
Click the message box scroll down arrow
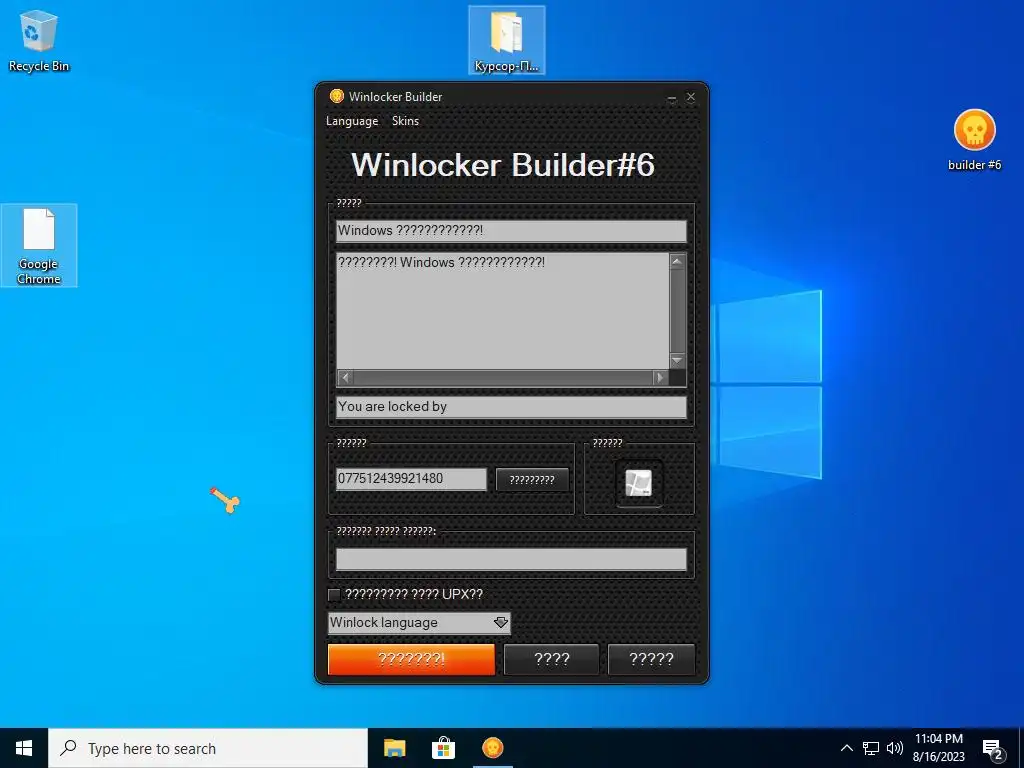[677, 360]
